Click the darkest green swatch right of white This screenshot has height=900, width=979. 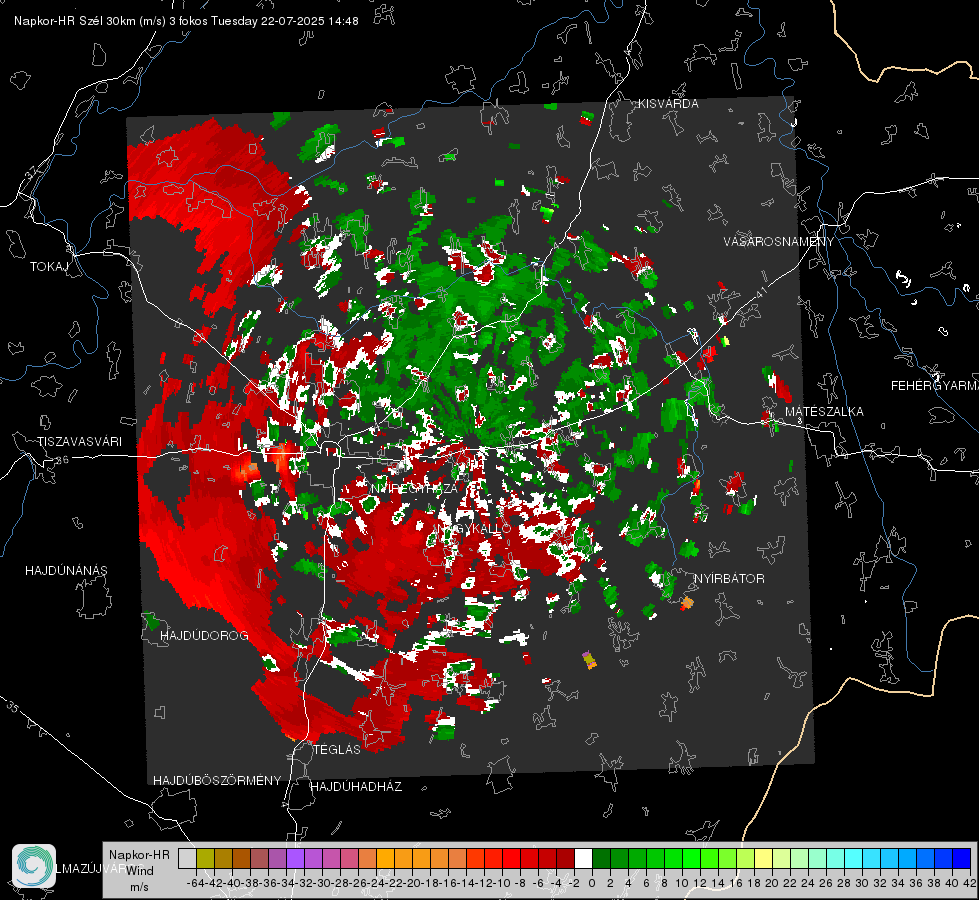[x=601, y=858]
